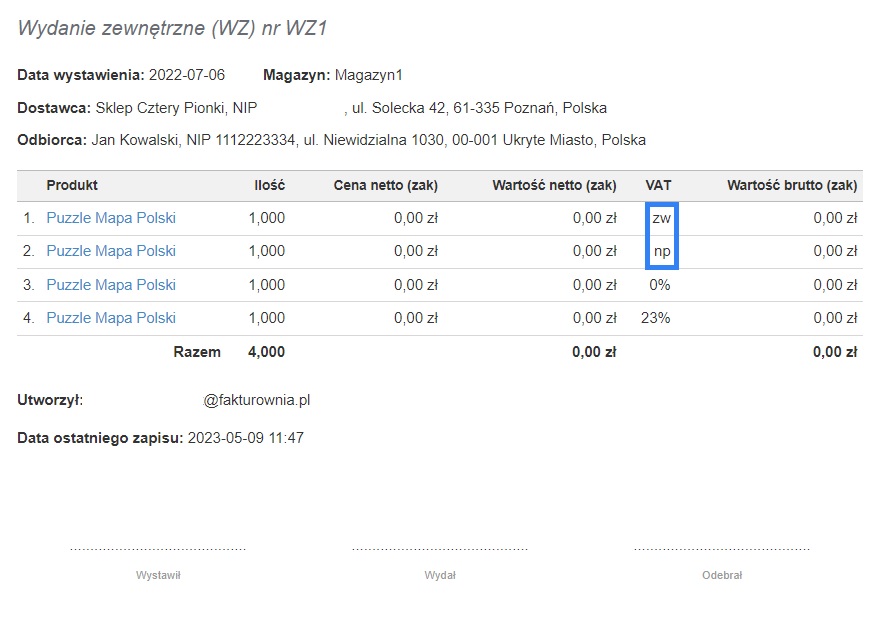Click the "VAT" column header
The image size is (880, 644).
click(x=658, y=185)
